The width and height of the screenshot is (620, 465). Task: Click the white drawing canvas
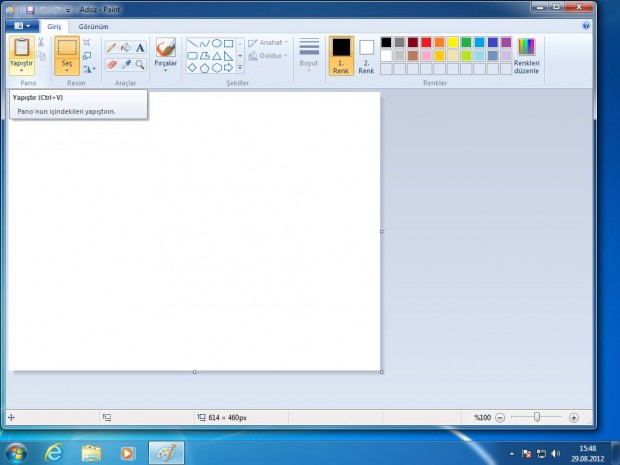(194, 231)
